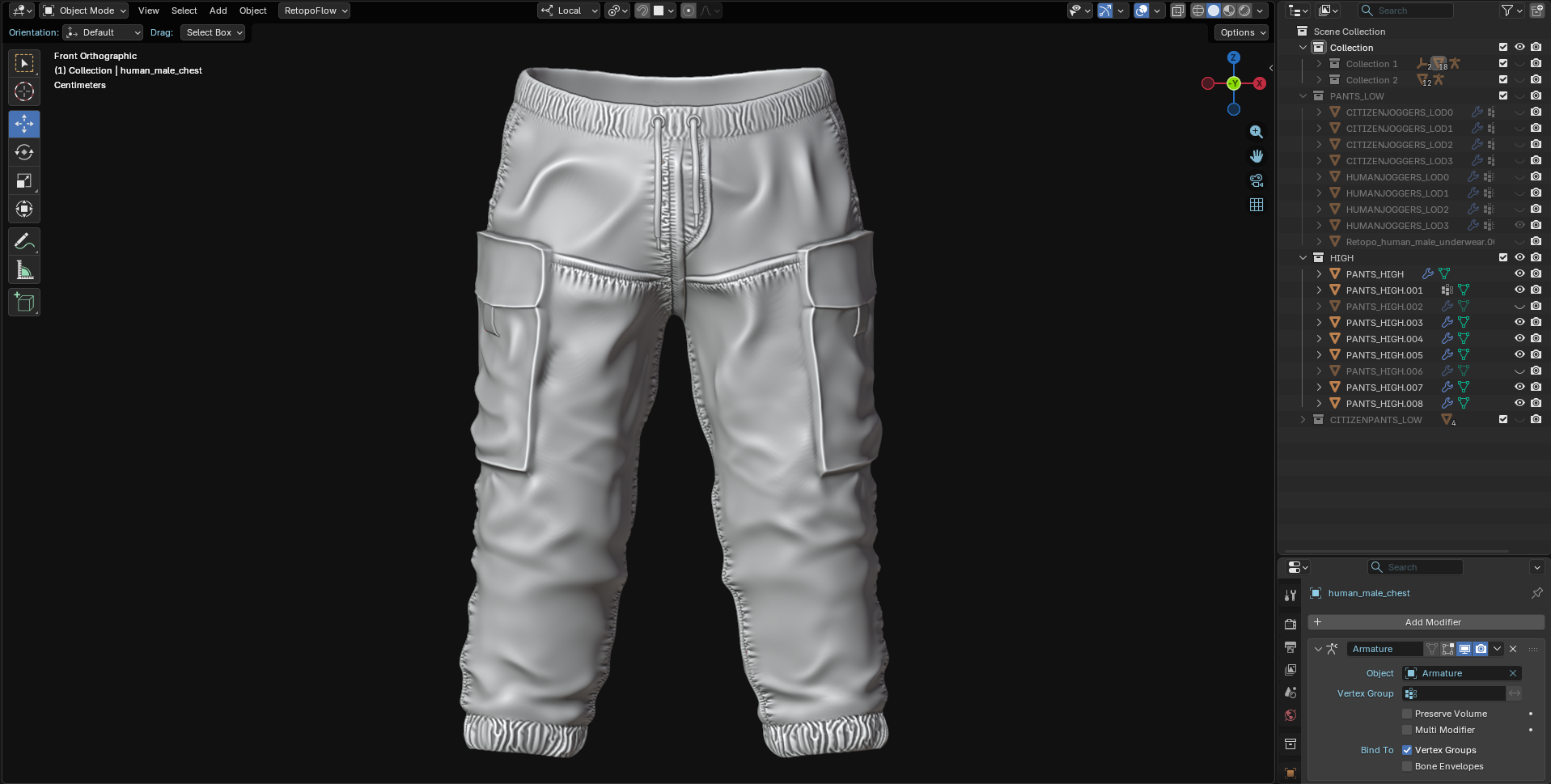Uncheck the Vertex Groups bind option

[1407, 750]
